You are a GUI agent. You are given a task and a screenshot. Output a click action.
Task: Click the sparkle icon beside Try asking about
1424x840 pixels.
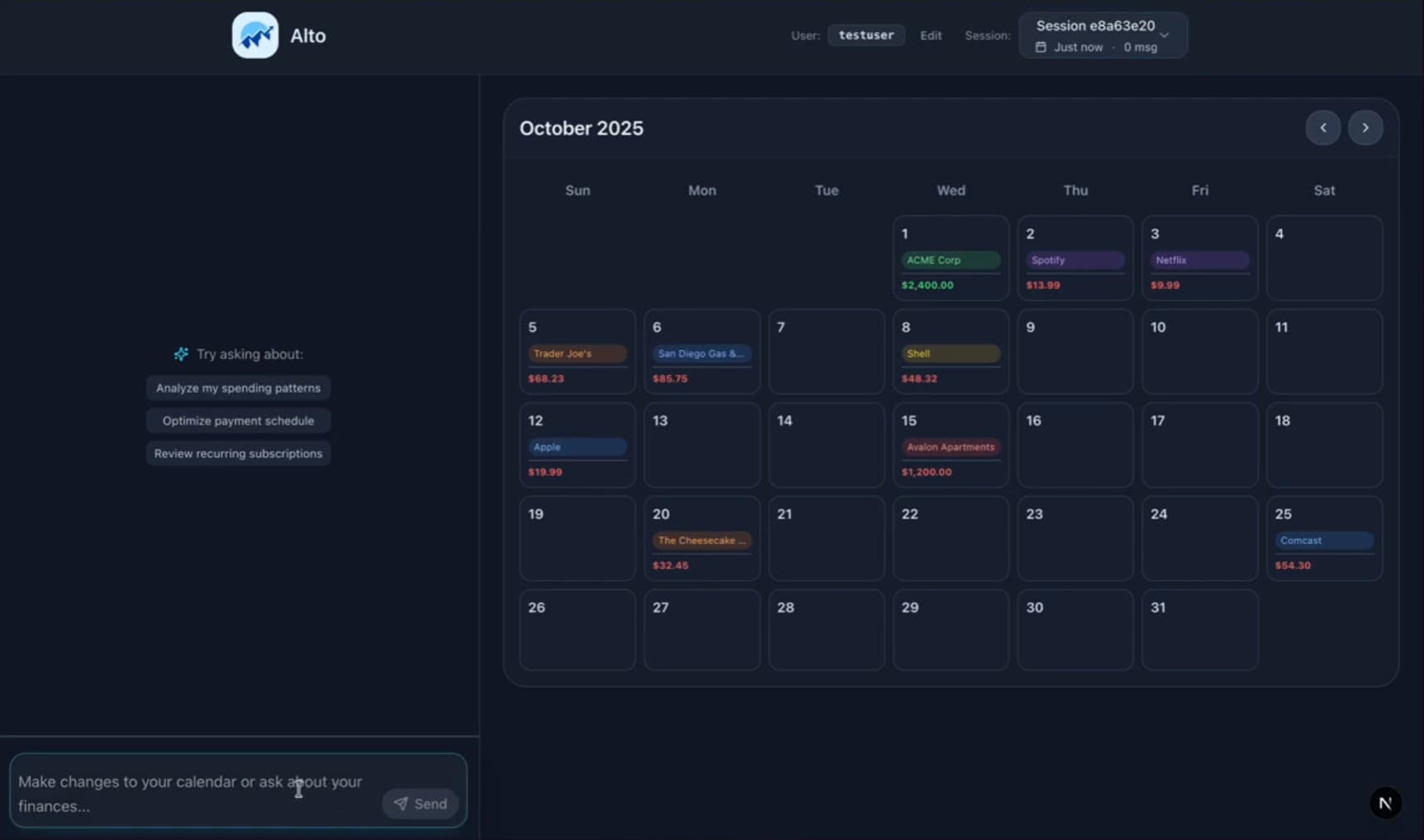(180, 354)
